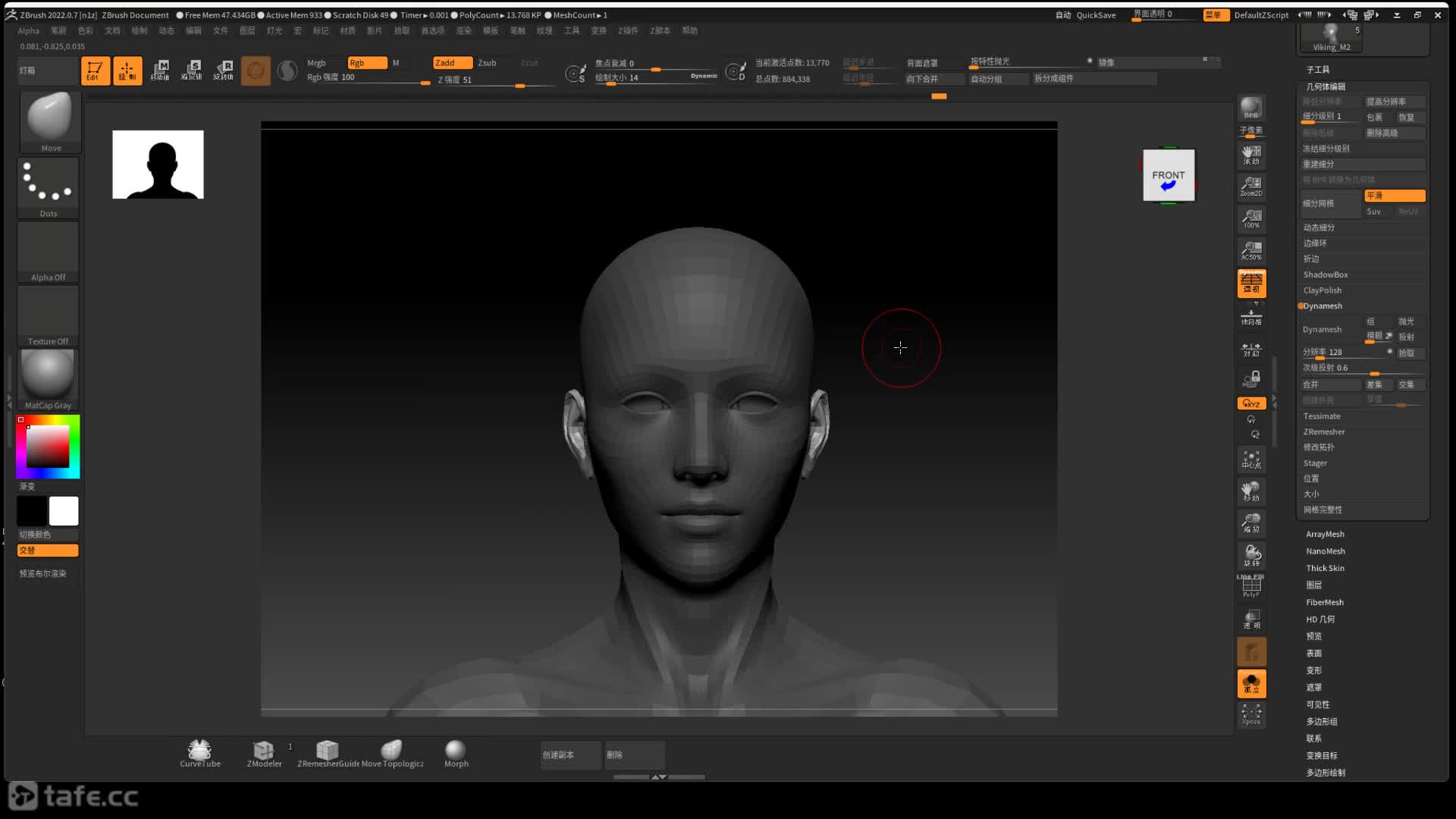The width and height of the screenshot is (1456, 819).
Task: Click the Move view hand icon
Action: point(1251,491)
